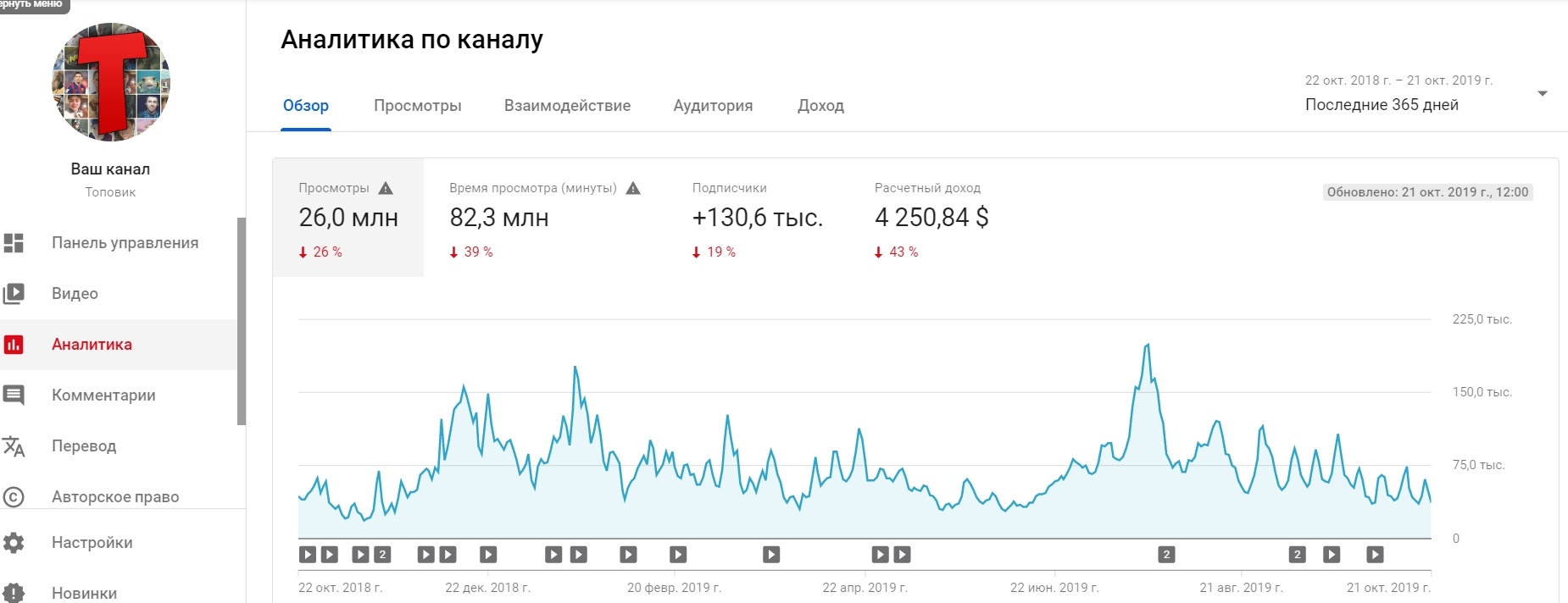This screenshot has width=1568, height=603.
Task: Click the first video marker under chart
Action: 308,555
